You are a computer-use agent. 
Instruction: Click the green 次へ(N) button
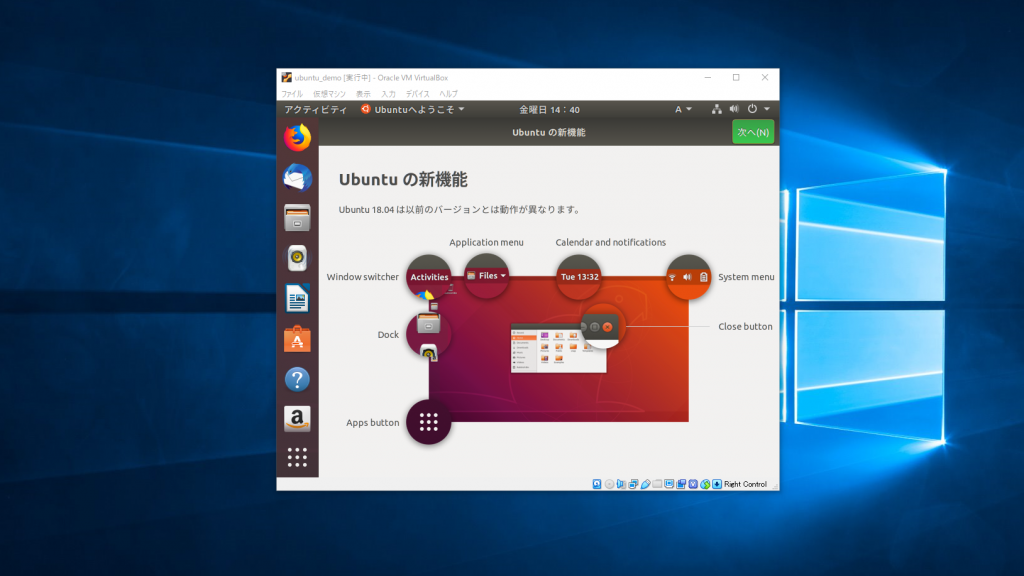tap(752, 132)
